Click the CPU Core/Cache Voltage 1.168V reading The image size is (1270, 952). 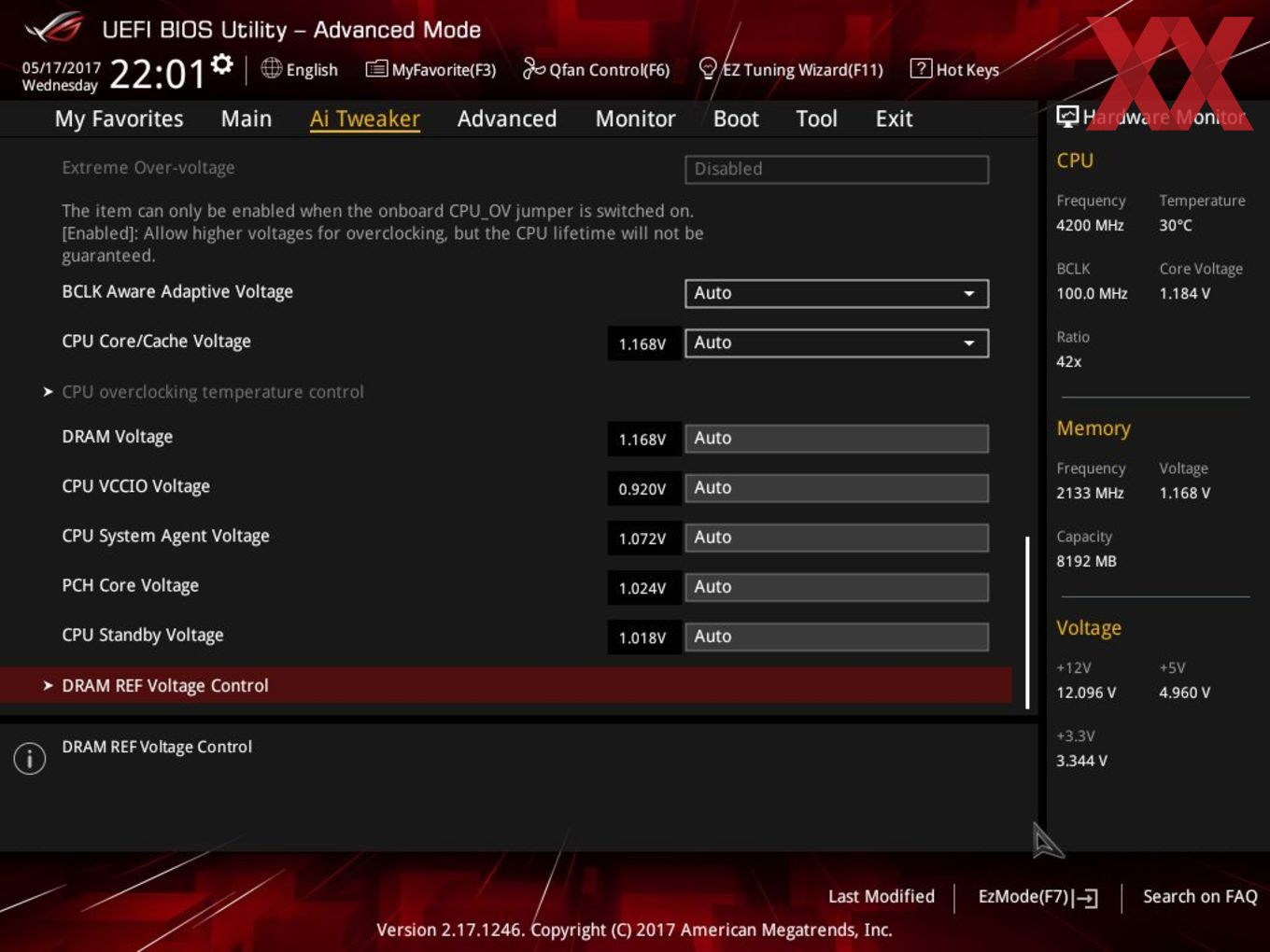point(642,344)
